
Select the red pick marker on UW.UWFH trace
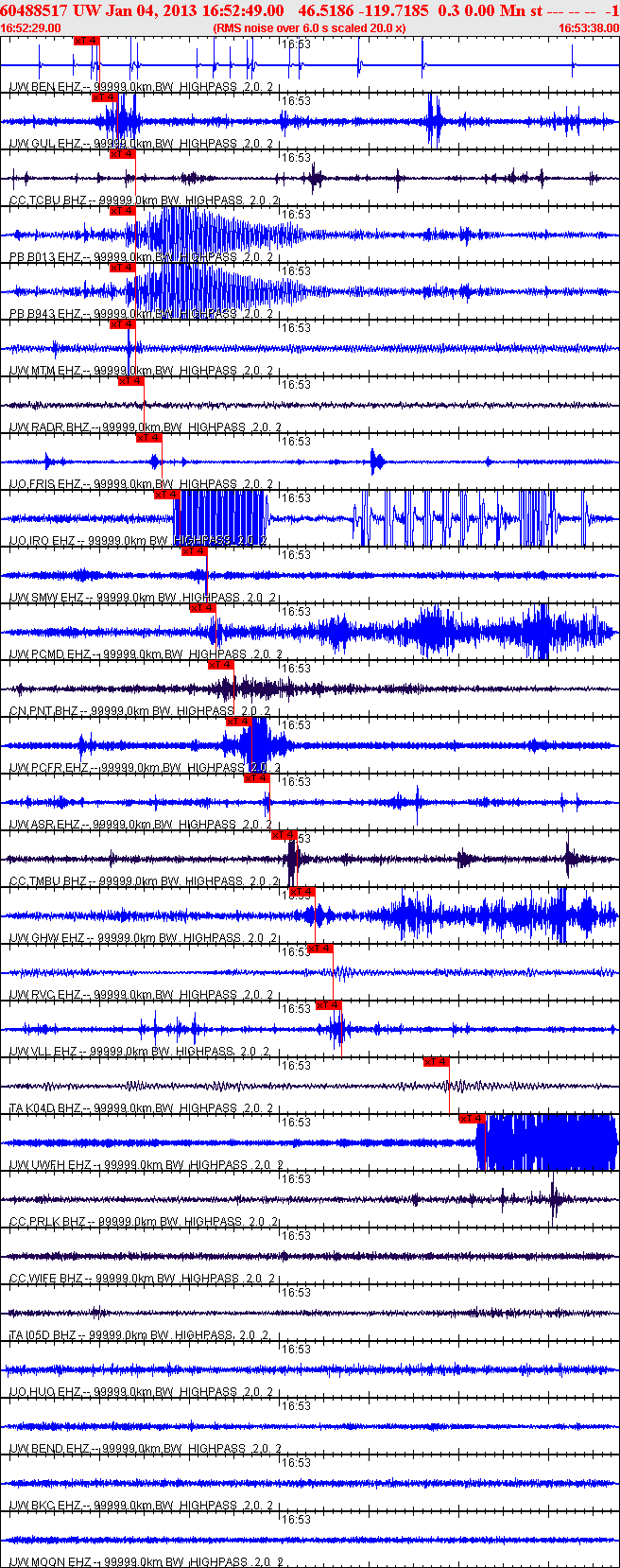click(472, 1119)
